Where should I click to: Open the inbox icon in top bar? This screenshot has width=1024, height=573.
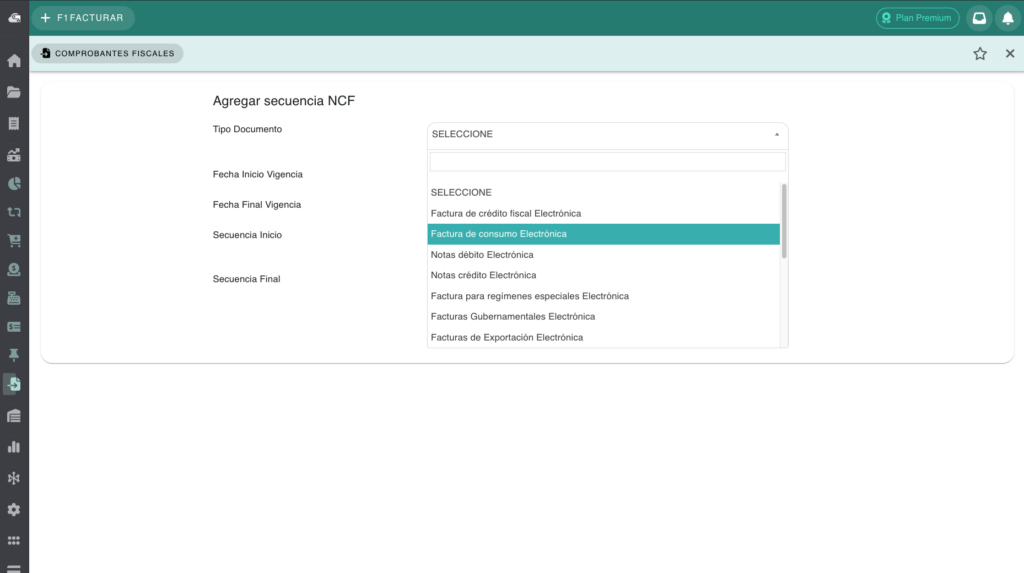(x=979, y=18)
